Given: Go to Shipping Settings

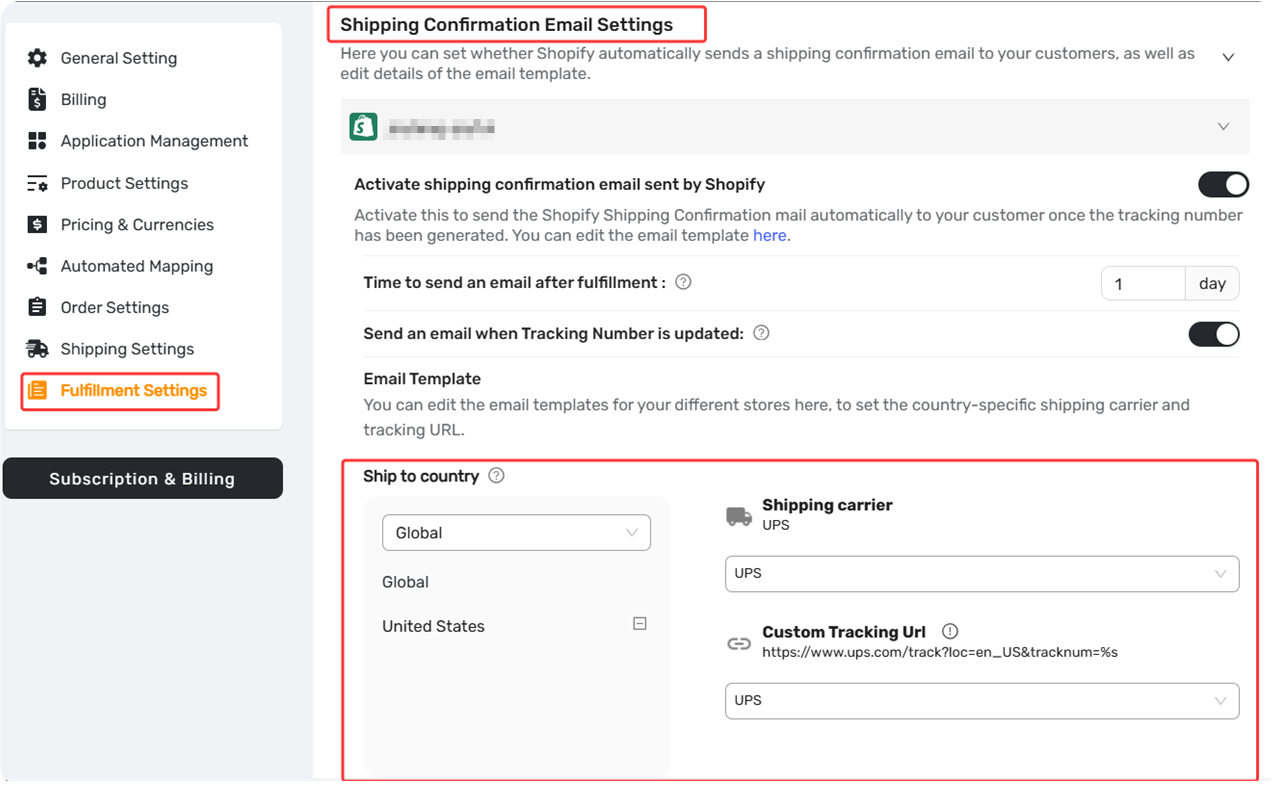Looking at the screenshot, I should (x=127, y=348).
